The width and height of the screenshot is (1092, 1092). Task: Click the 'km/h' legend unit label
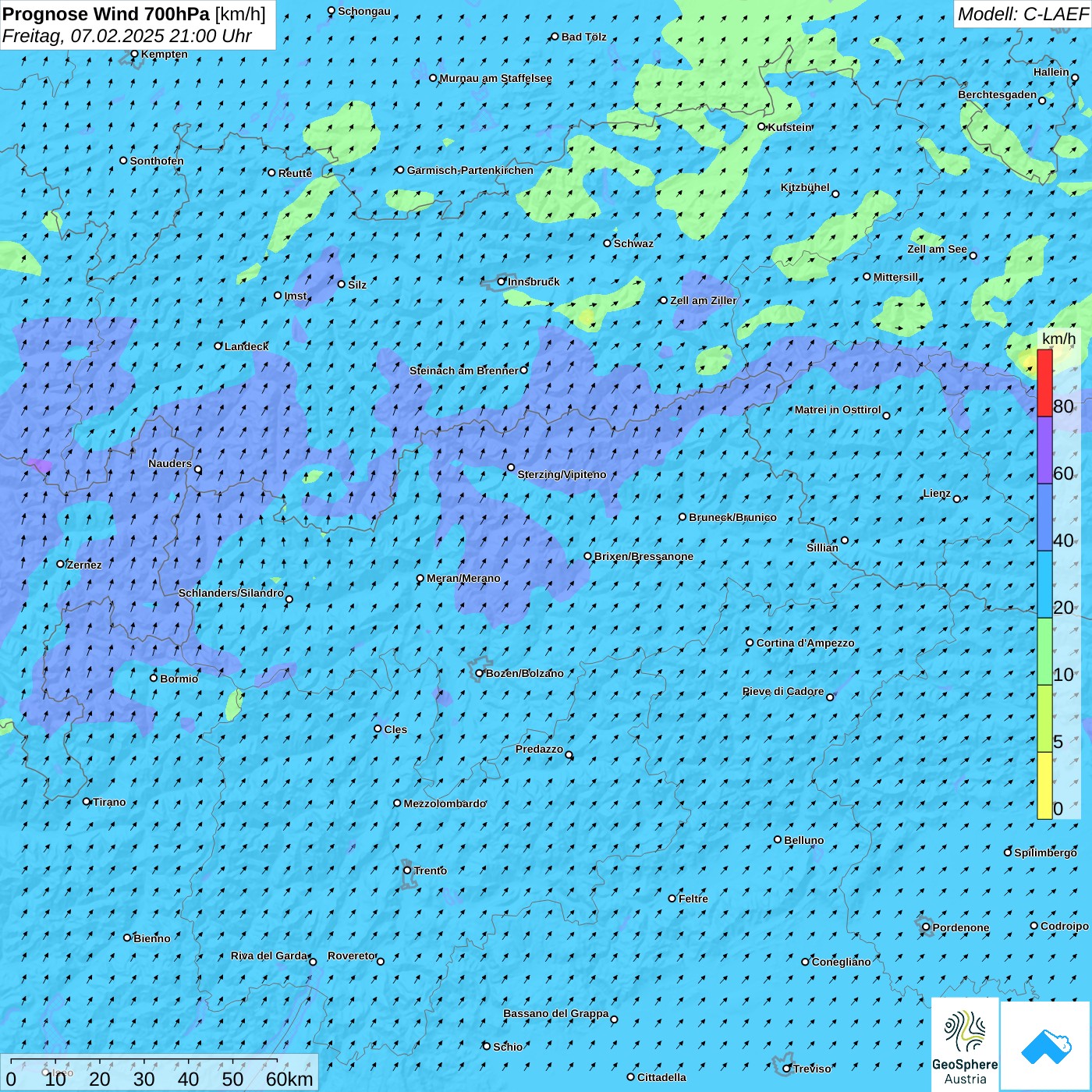tap(1058, 339)
